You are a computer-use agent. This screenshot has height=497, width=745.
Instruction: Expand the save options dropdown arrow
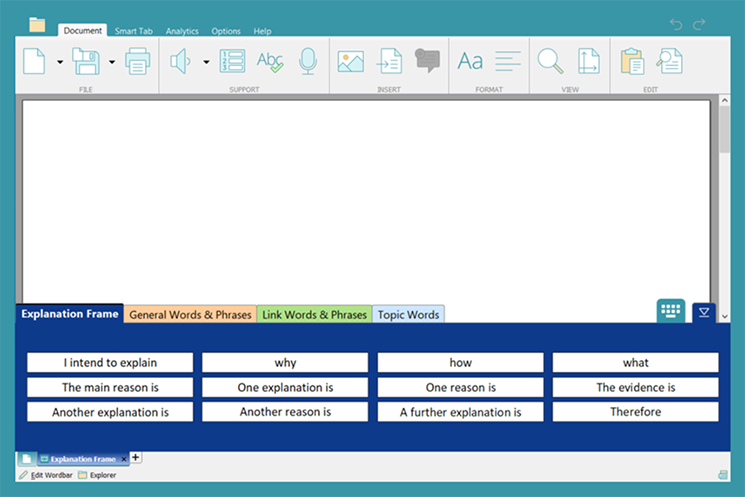(112, 62)
